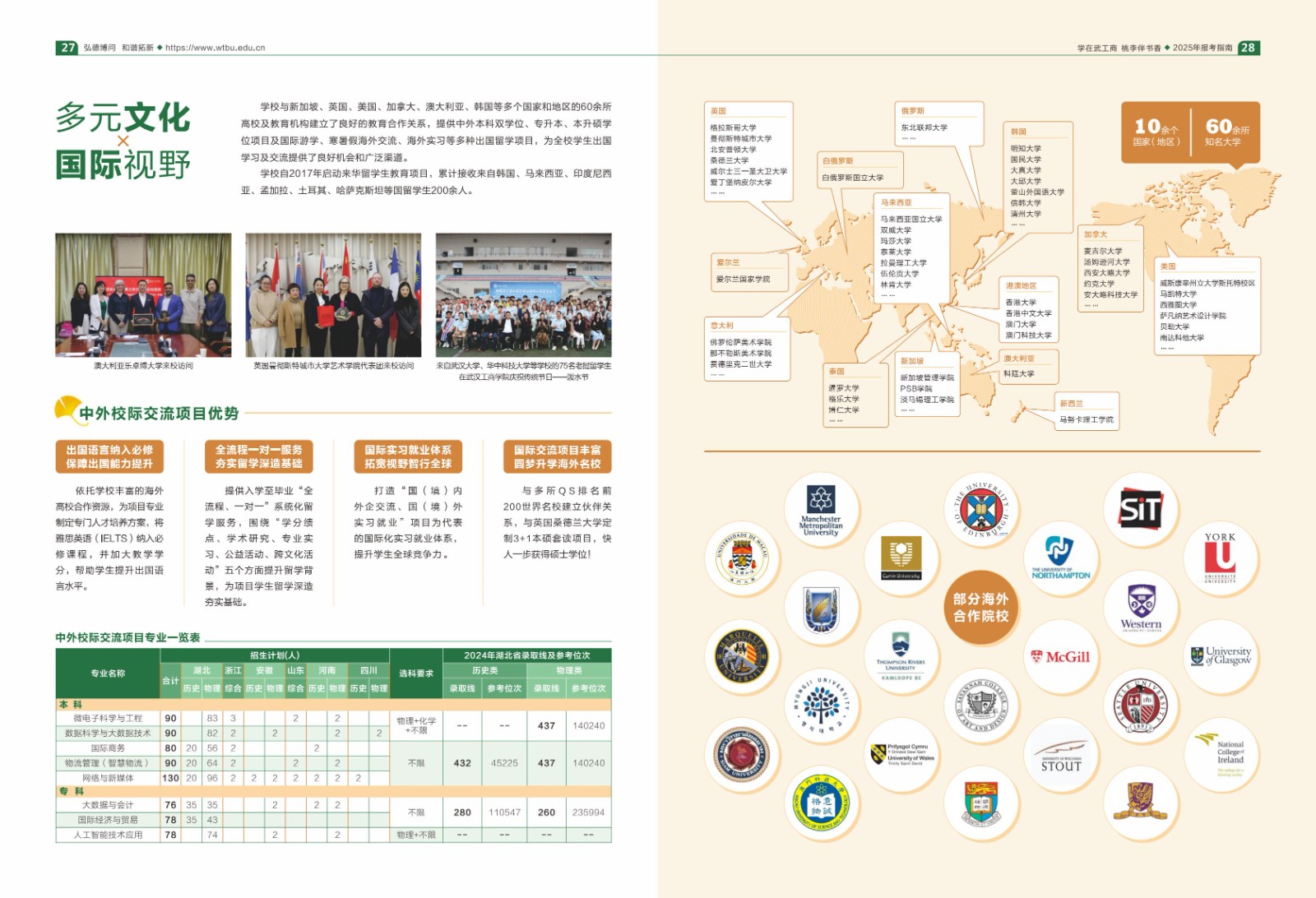This screenshot has width=1316, height=898.
Task: Click the Seattle University 1891 seal
Action: point(1141,704)
